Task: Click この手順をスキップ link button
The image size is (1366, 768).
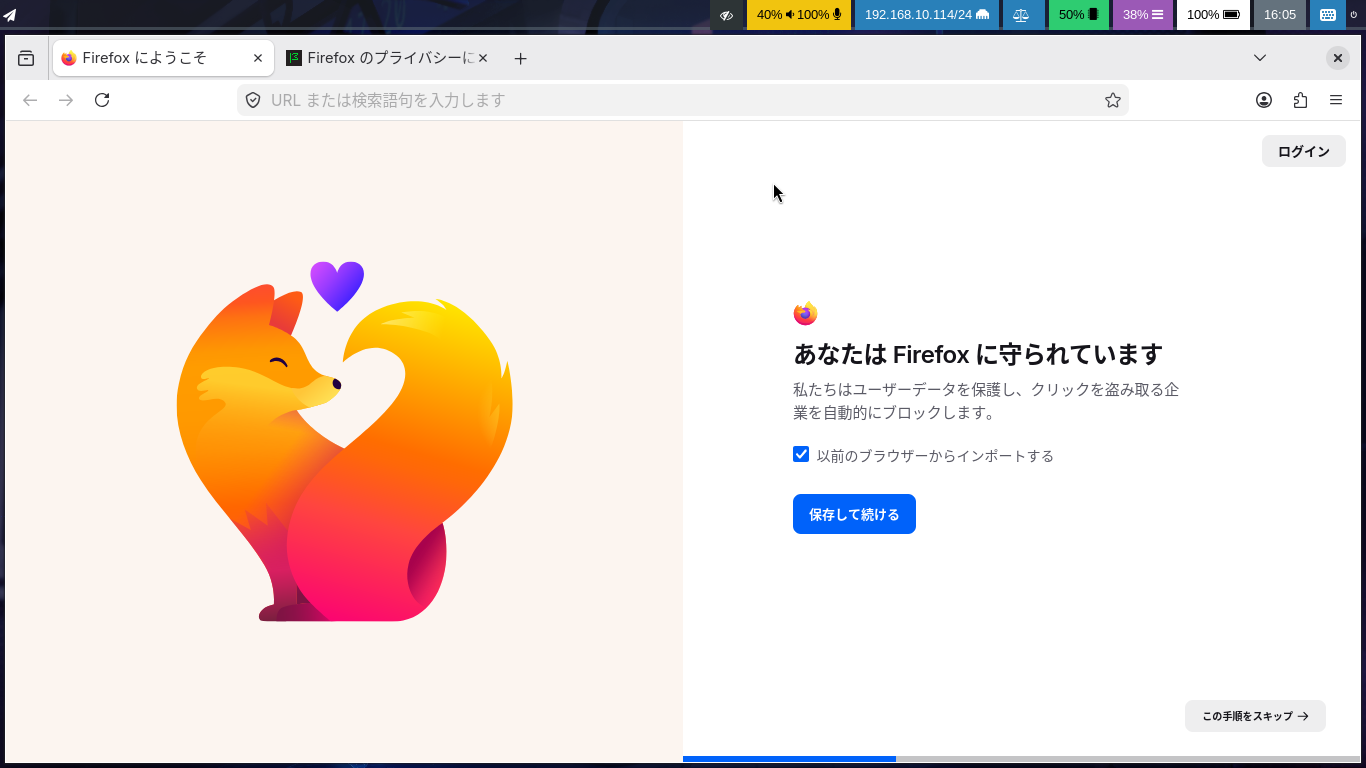Action: 1255,716
